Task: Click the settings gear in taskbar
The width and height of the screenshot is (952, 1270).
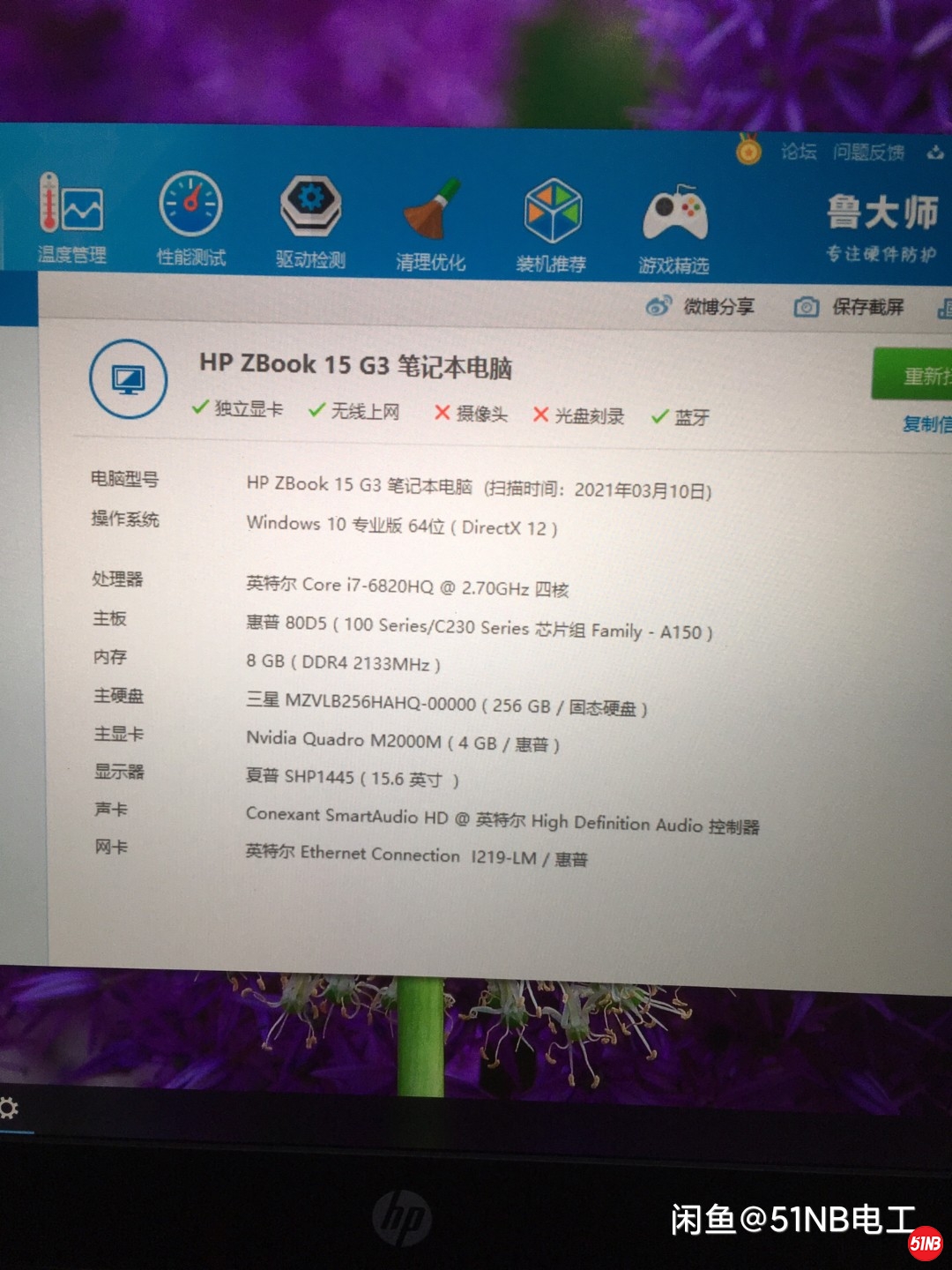Action: pyautogui.click(x=8, y=1108)
